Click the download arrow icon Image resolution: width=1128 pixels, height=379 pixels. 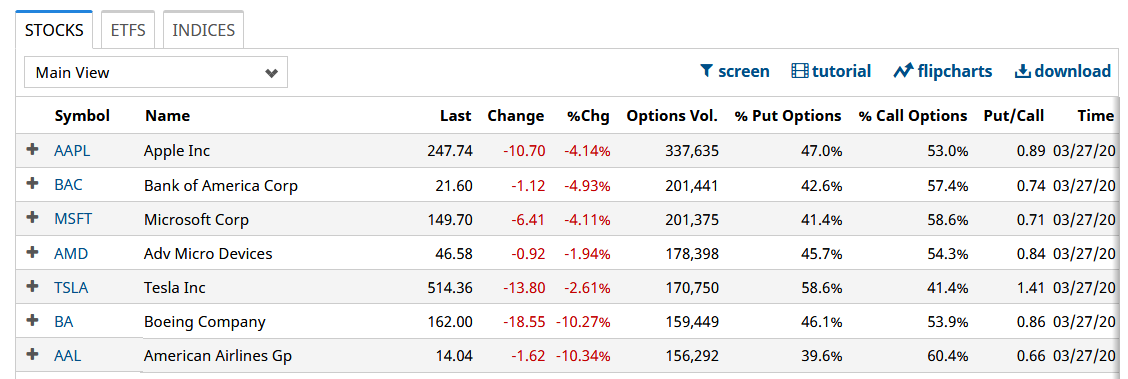pyautogui.click(x=1022, y=71)
